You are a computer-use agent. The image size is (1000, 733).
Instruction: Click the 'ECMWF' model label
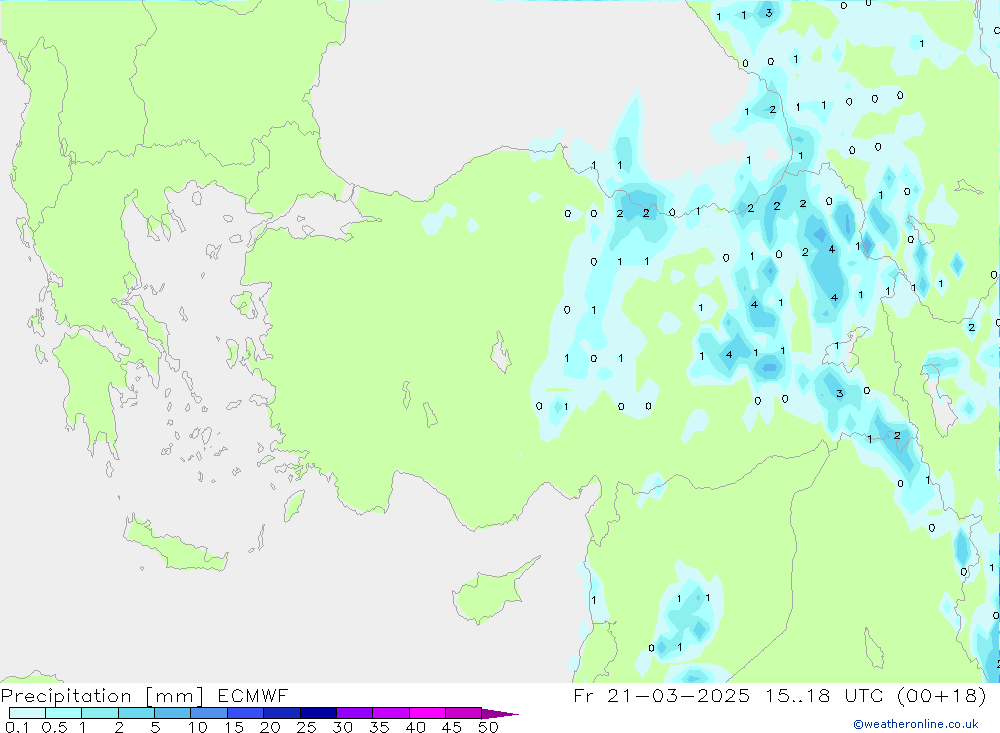253,695
